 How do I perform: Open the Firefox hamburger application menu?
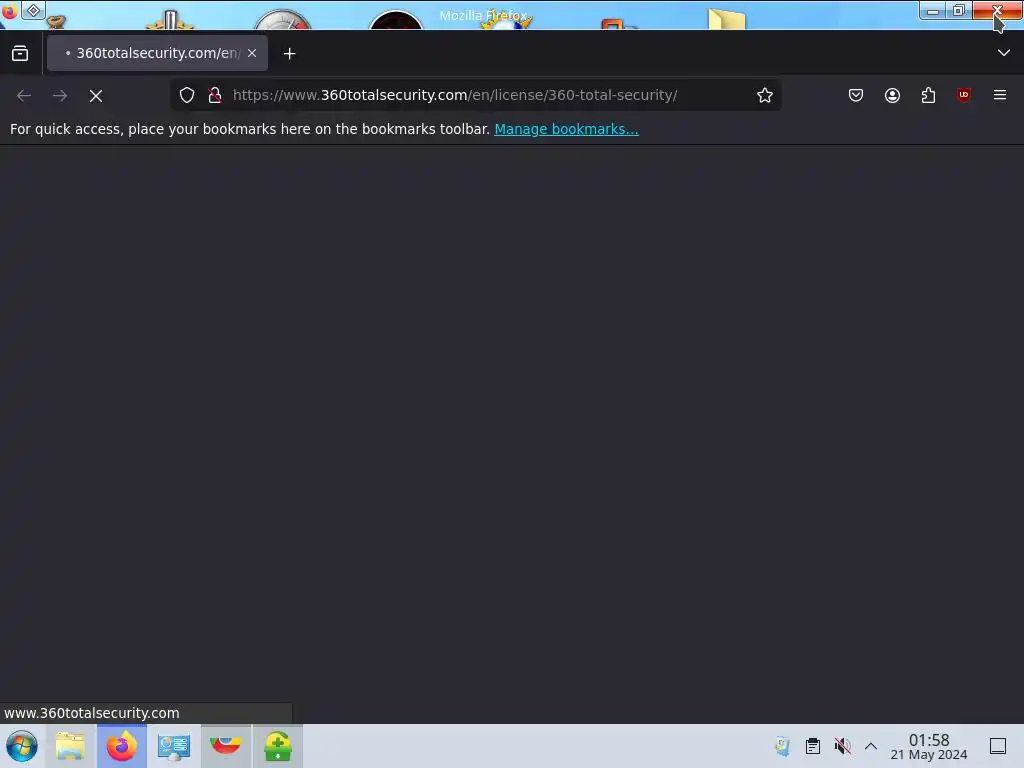pyautogui.click(x=1000, y=95)
